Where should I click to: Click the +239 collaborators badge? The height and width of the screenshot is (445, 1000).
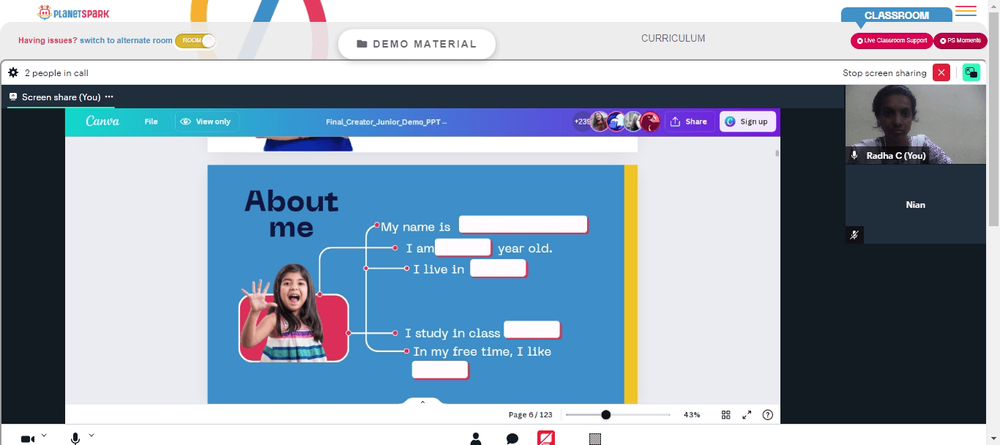[582, 121]
